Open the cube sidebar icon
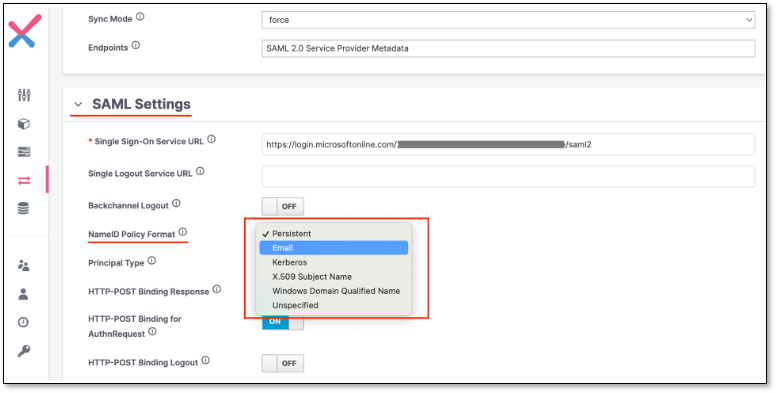This screenshot has height=393, width=776. (x=24, y=124)
